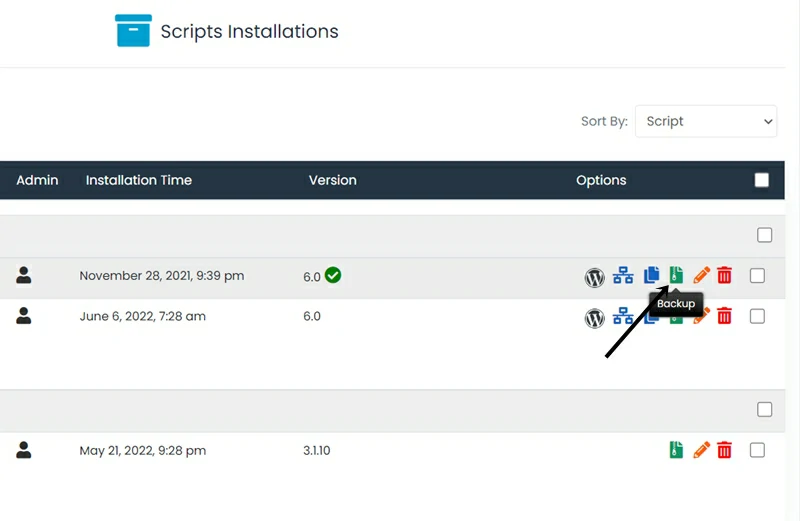The height and width of the screenshot is (521, 800).
Task: Open the Sort By dropdown
Action: 706,121
